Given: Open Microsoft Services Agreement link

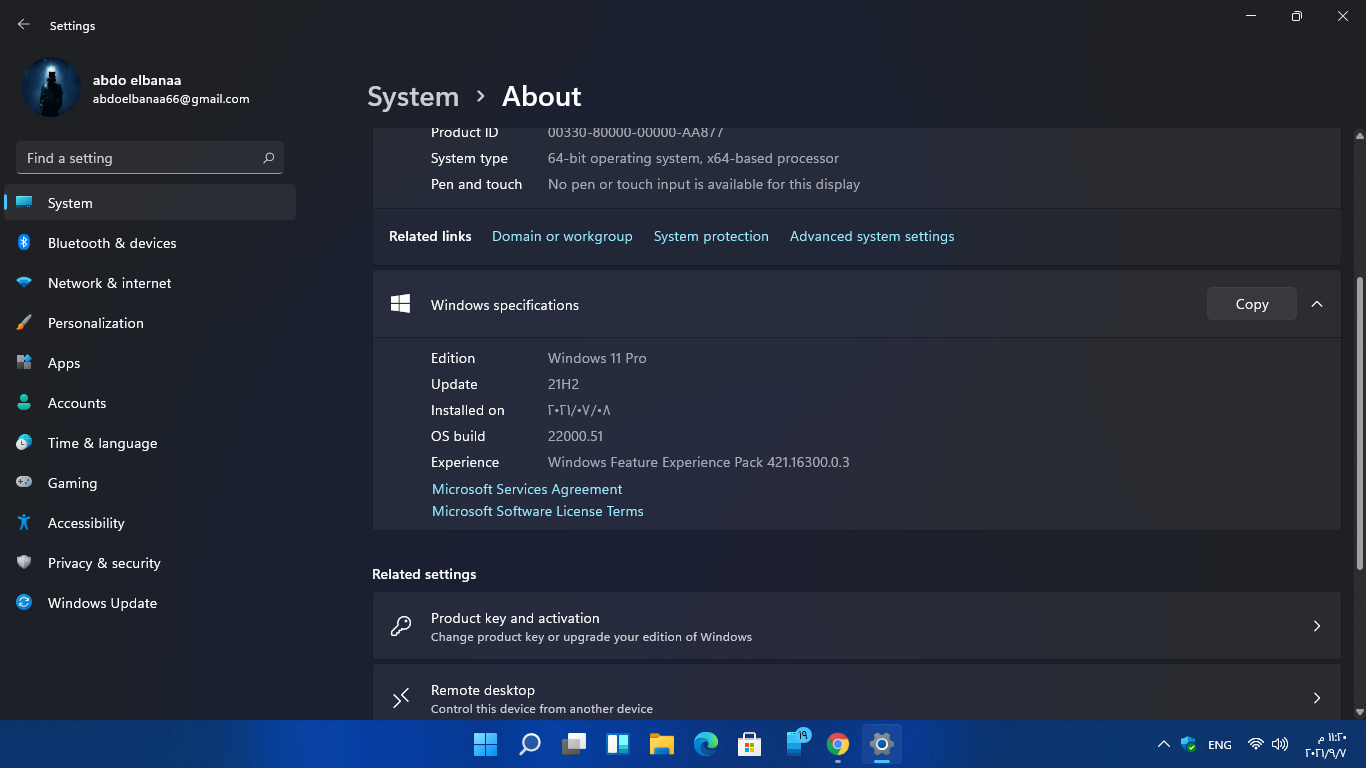Looking at the screenshot, I should click(527, 489).
